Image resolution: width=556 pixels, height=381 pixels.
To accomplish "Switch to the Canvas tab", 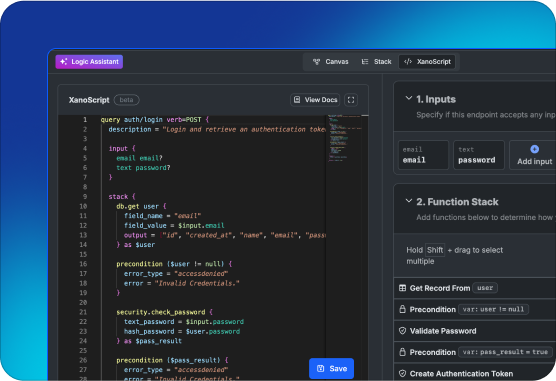I will pos(330,62).
